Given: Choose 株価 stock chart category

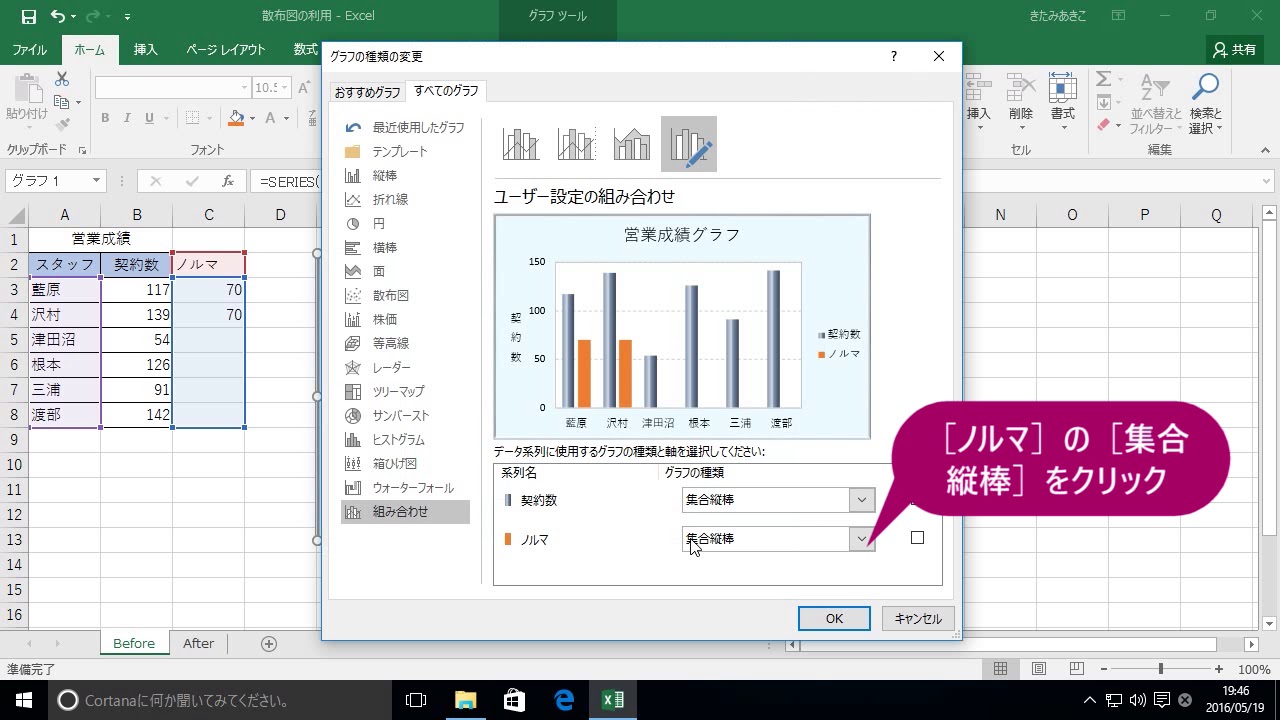Looking at the screenshot, I should 405,320.
